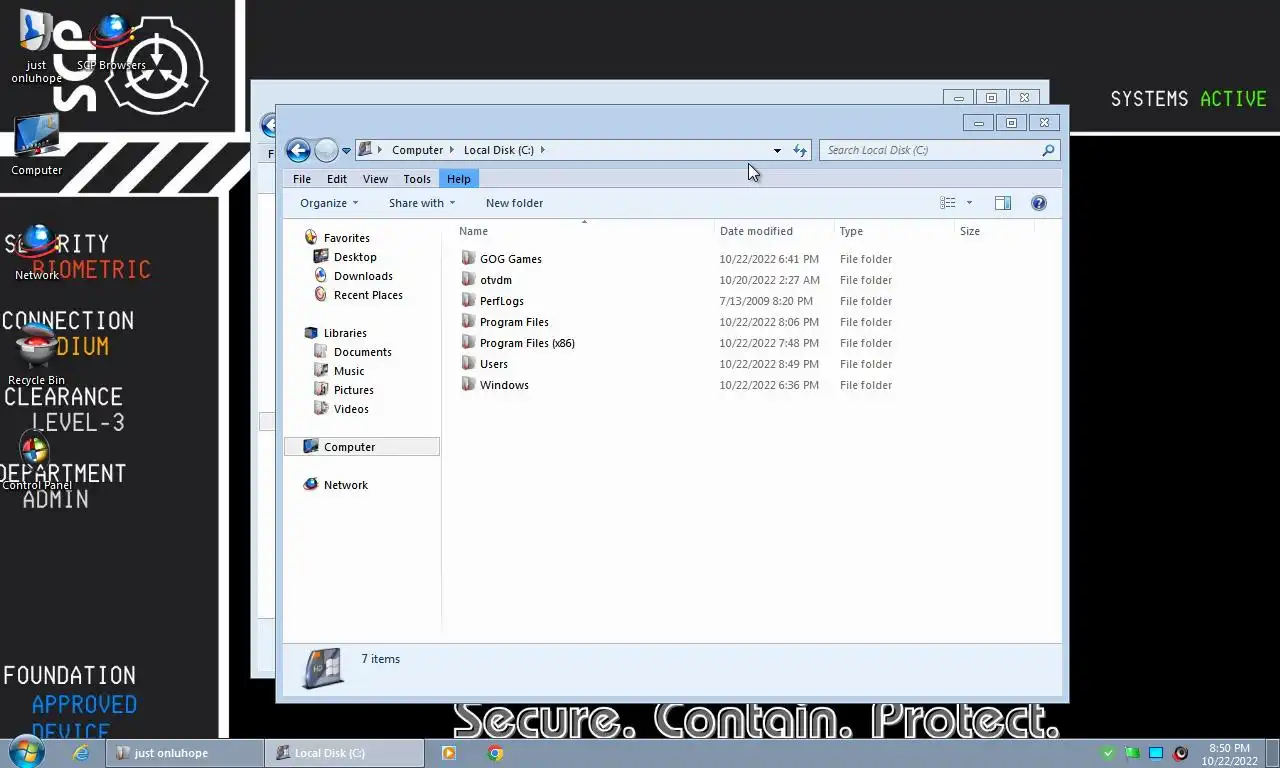Open taskbar clock showing 8:50 PM
Screen dimensions: 1280x768
[x=1229, y=754]
